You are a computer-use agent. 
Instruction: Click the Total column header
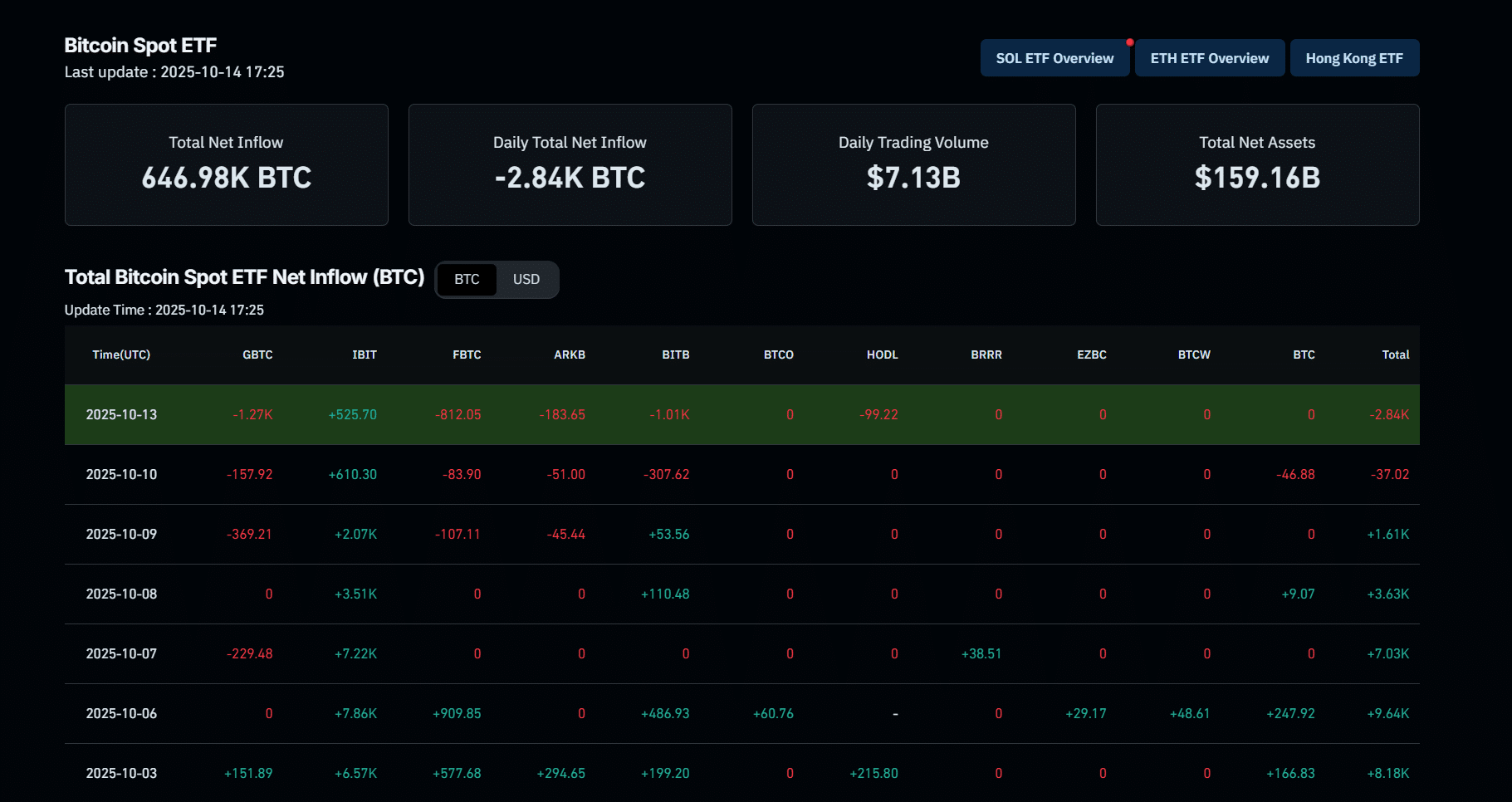click(1395, 355)
